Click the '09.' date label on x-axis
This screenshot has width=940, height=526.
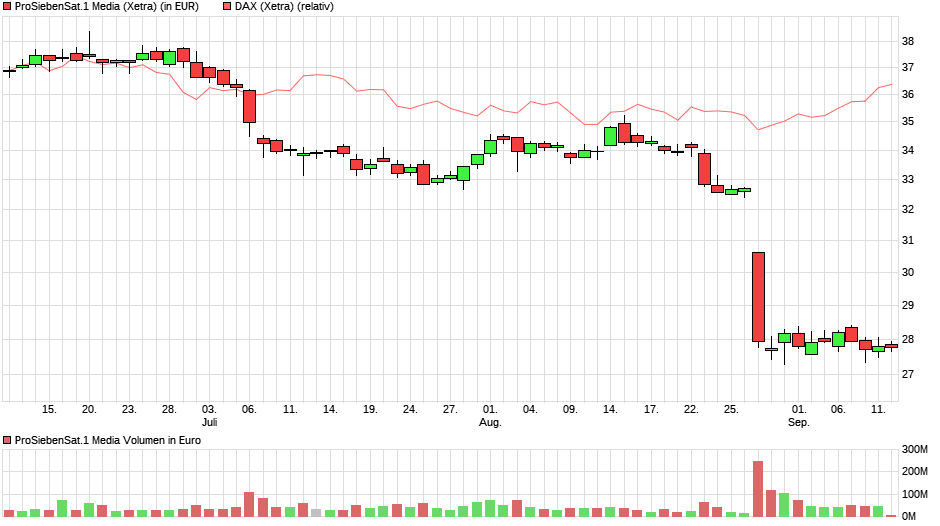tap(570, 409)
